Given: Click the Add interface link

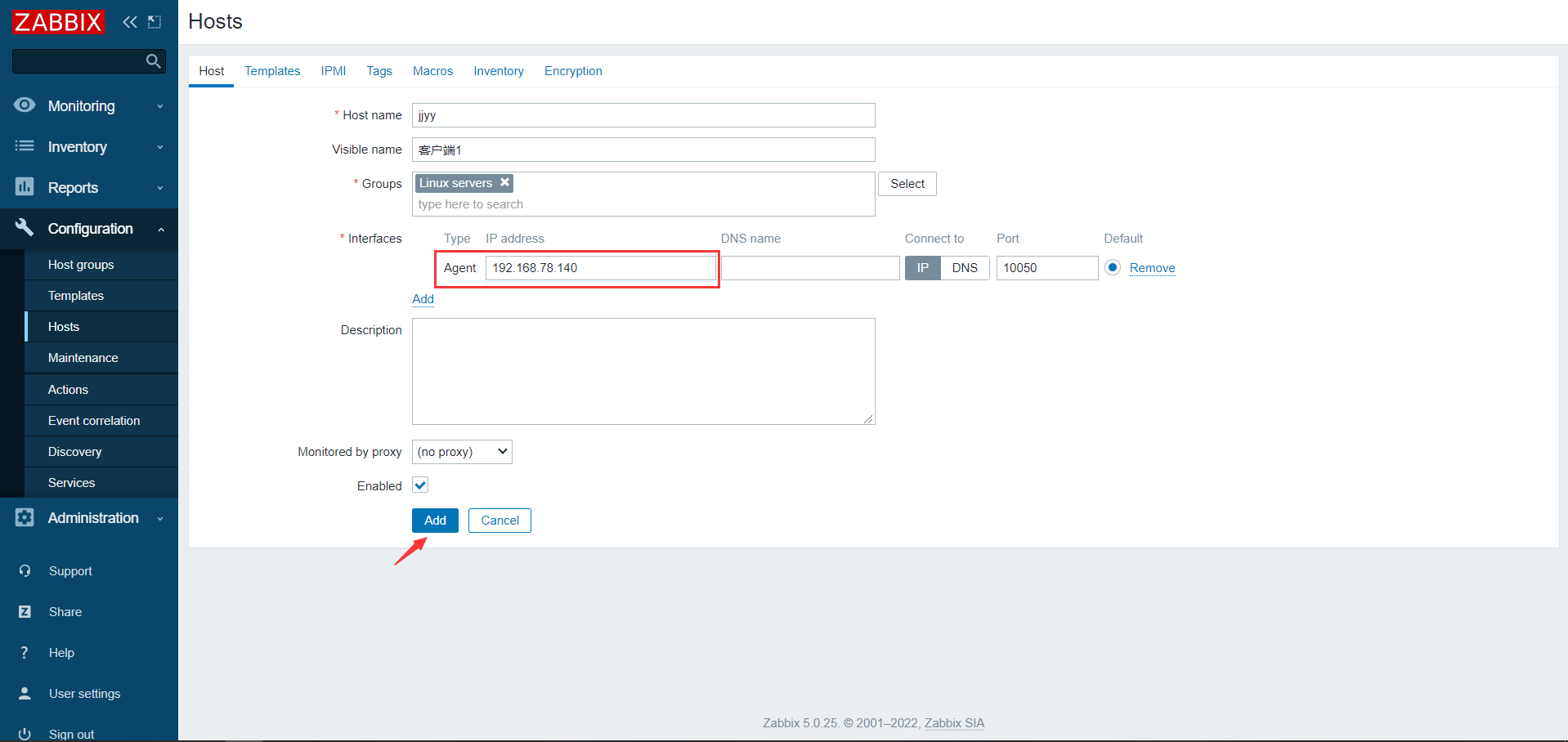Looking at the screenshot, I should coord(423,299).
